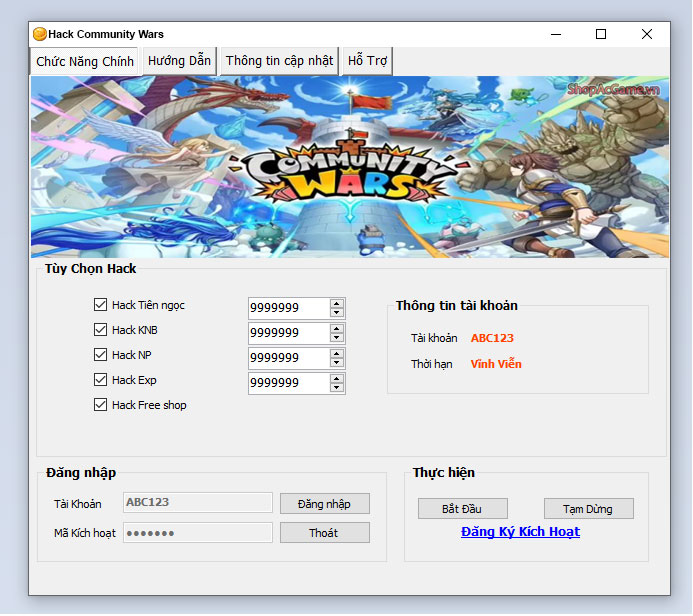This screenshot has width=693, height=616.
Task: Close the Hack Community Wars window
Action: (647, 34)
